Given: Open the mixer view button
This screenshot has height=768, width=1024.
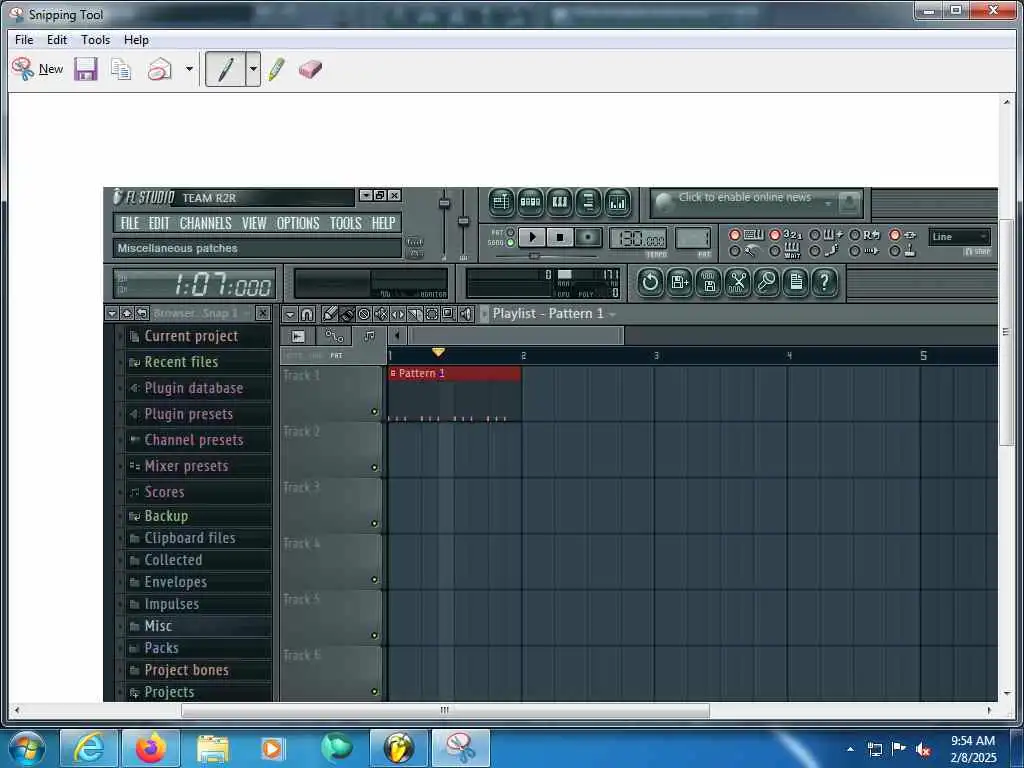Looking at the screenshot, I should tap(617, 202).
